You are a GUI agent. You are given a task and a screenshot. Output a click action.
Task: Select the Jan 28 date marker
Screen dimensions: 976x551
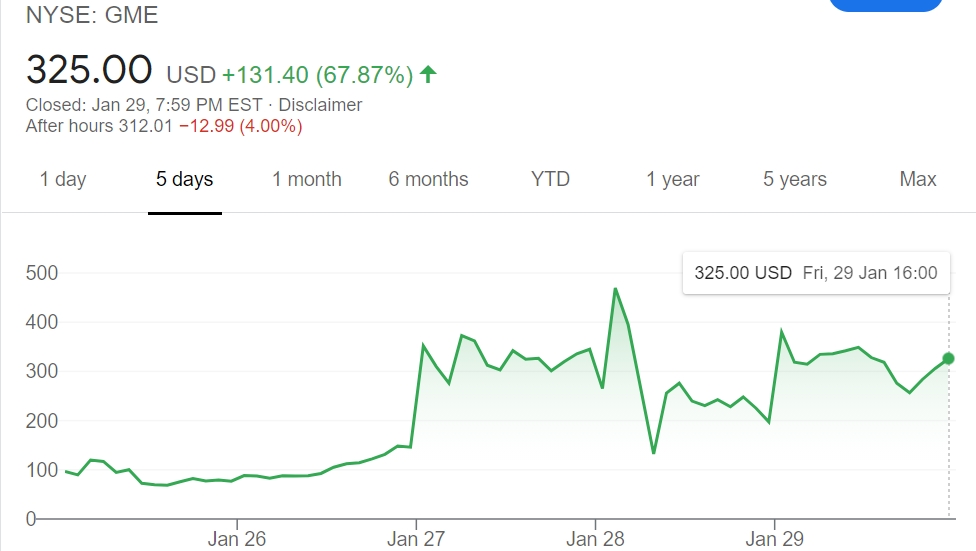[595, 539]
